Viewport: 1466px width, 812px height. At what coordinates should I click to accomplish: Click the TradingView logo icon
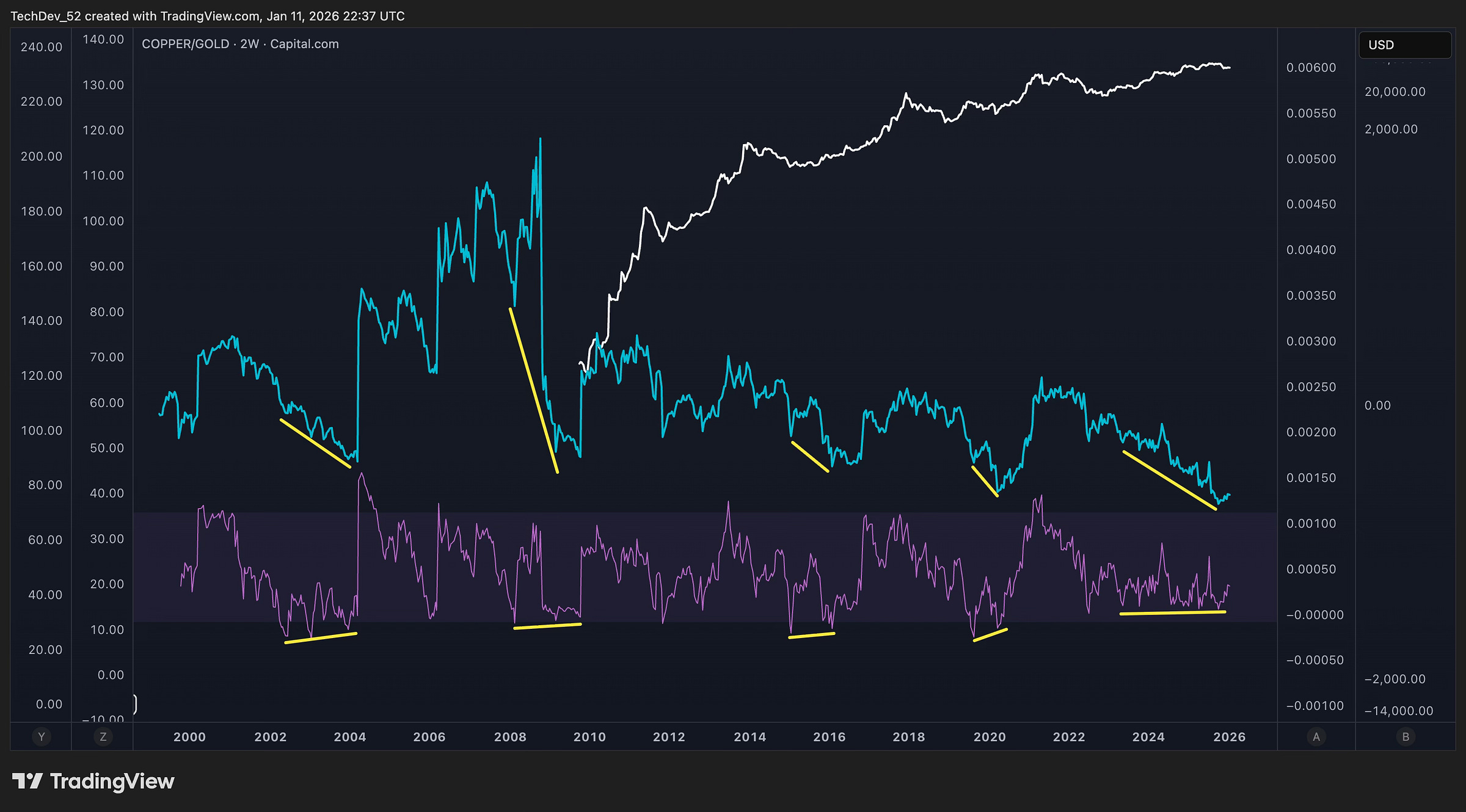27,781
